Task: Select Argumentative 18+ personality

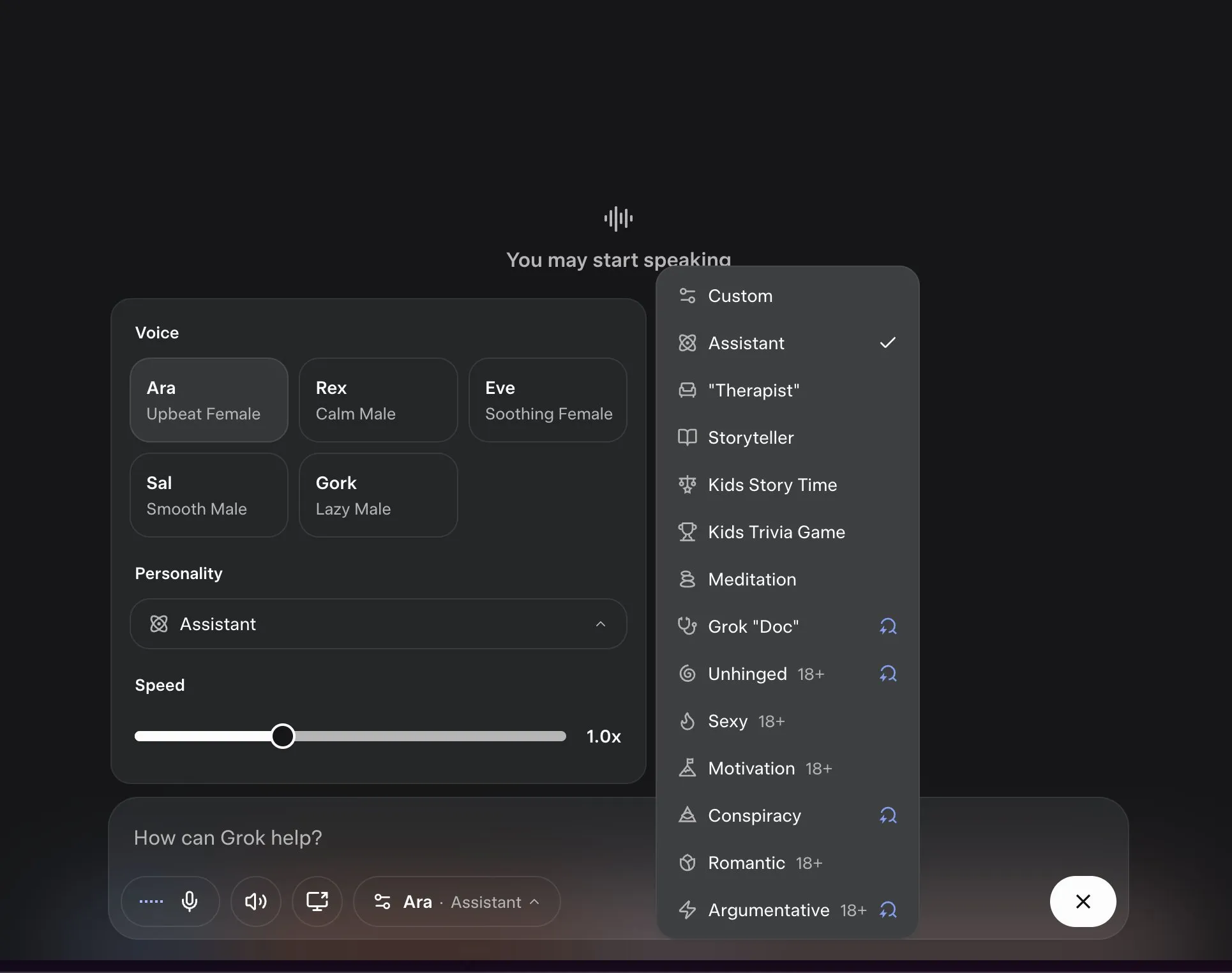Action: click(788, 910)
